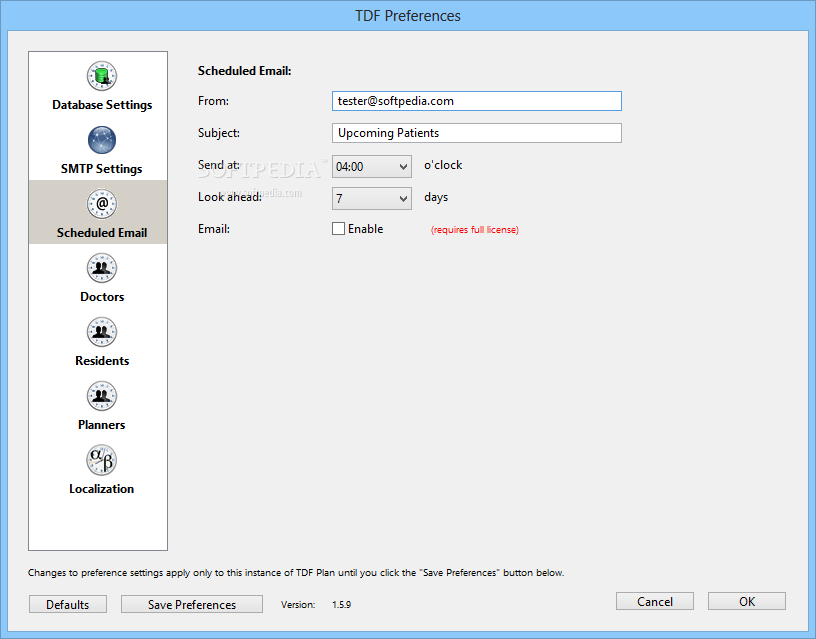
Task: Click the From email address field
Action: 477,101
